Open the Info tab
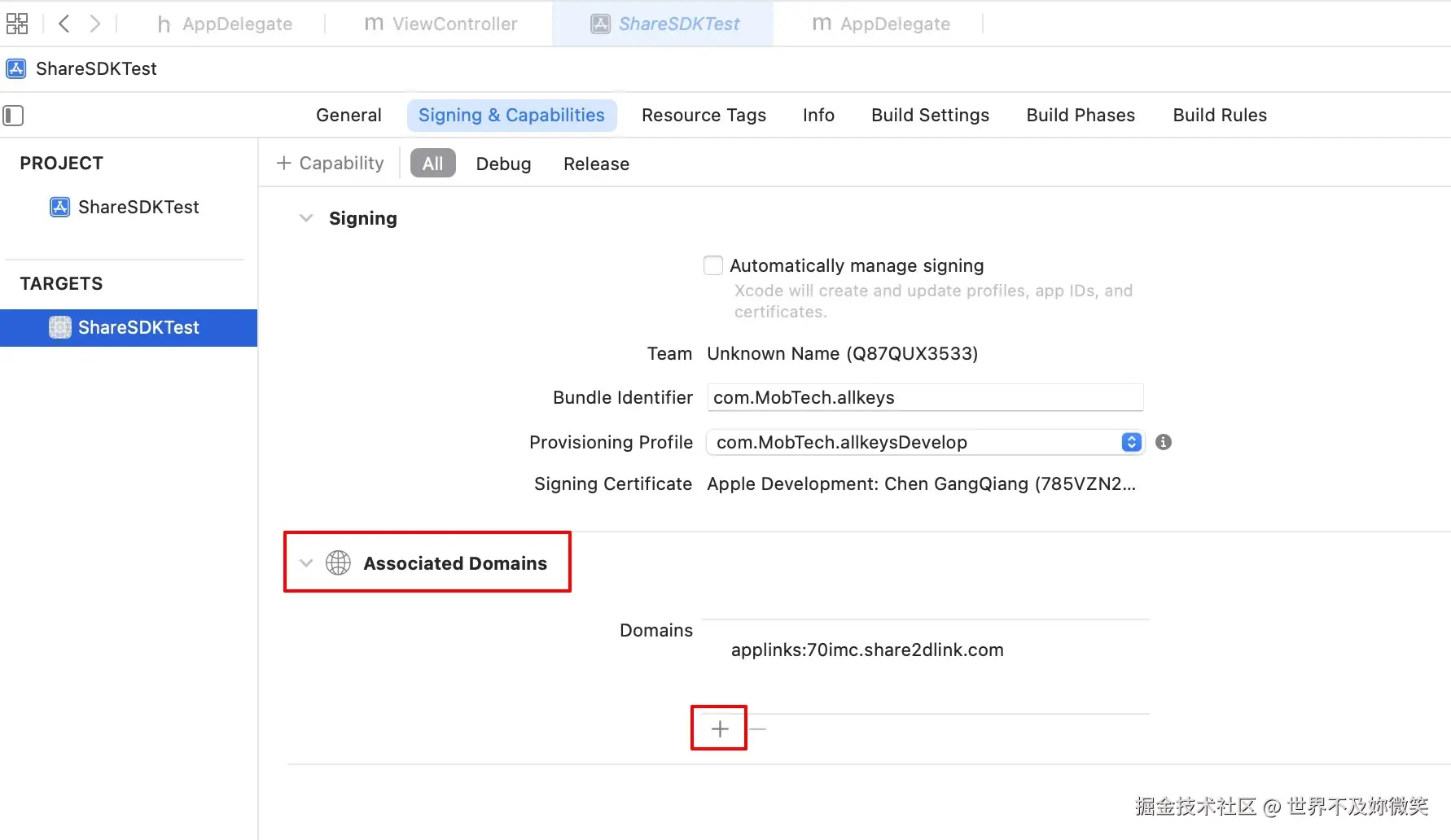Viewport: 1451px width, 840px height. pos(818,116)
